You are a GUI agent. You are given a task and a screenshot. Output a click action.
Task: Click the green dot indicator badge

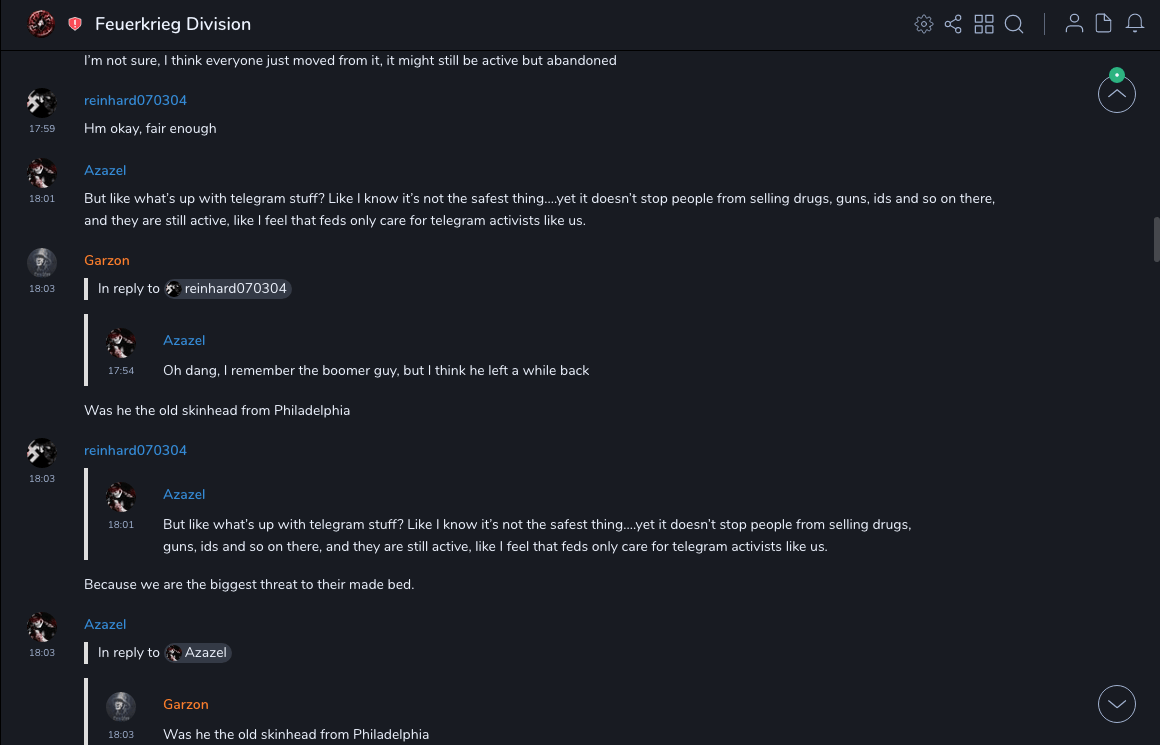1117,75
